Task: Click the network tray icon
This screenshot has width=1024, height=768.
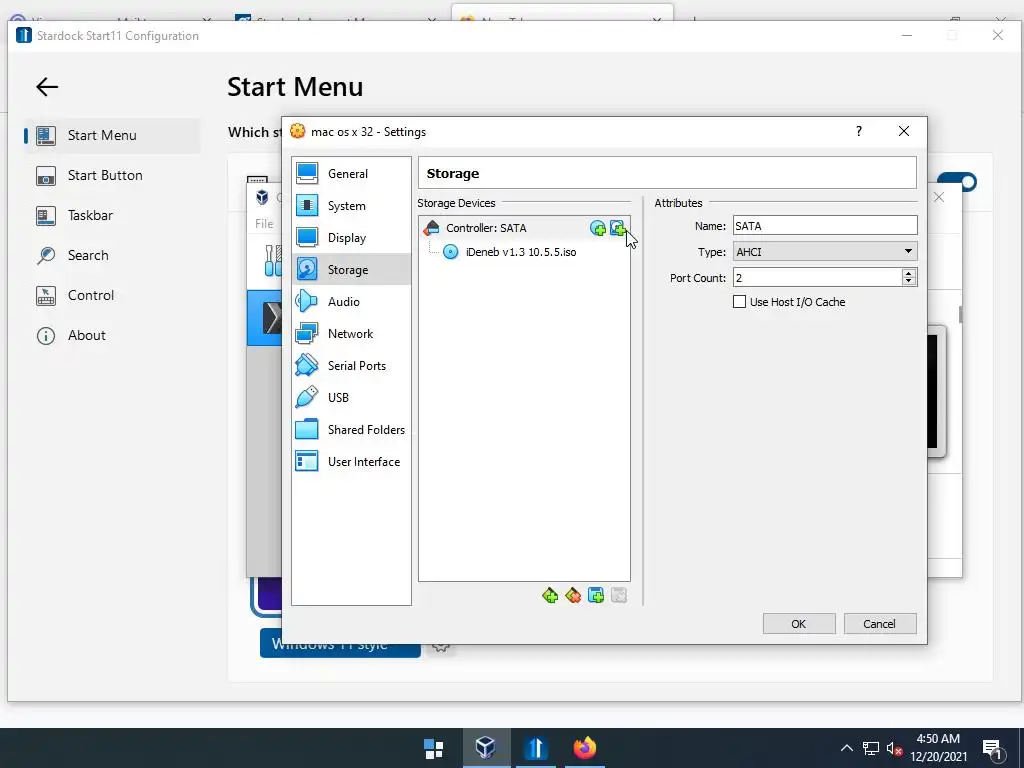Action: tap(871, 748)
